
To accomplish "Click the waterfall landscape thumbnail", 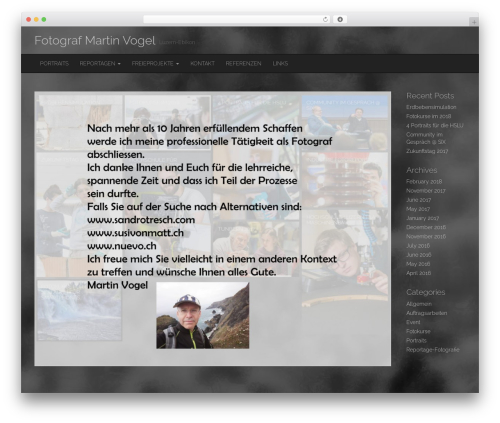I will pyautogui.click(x=79, y=310).
